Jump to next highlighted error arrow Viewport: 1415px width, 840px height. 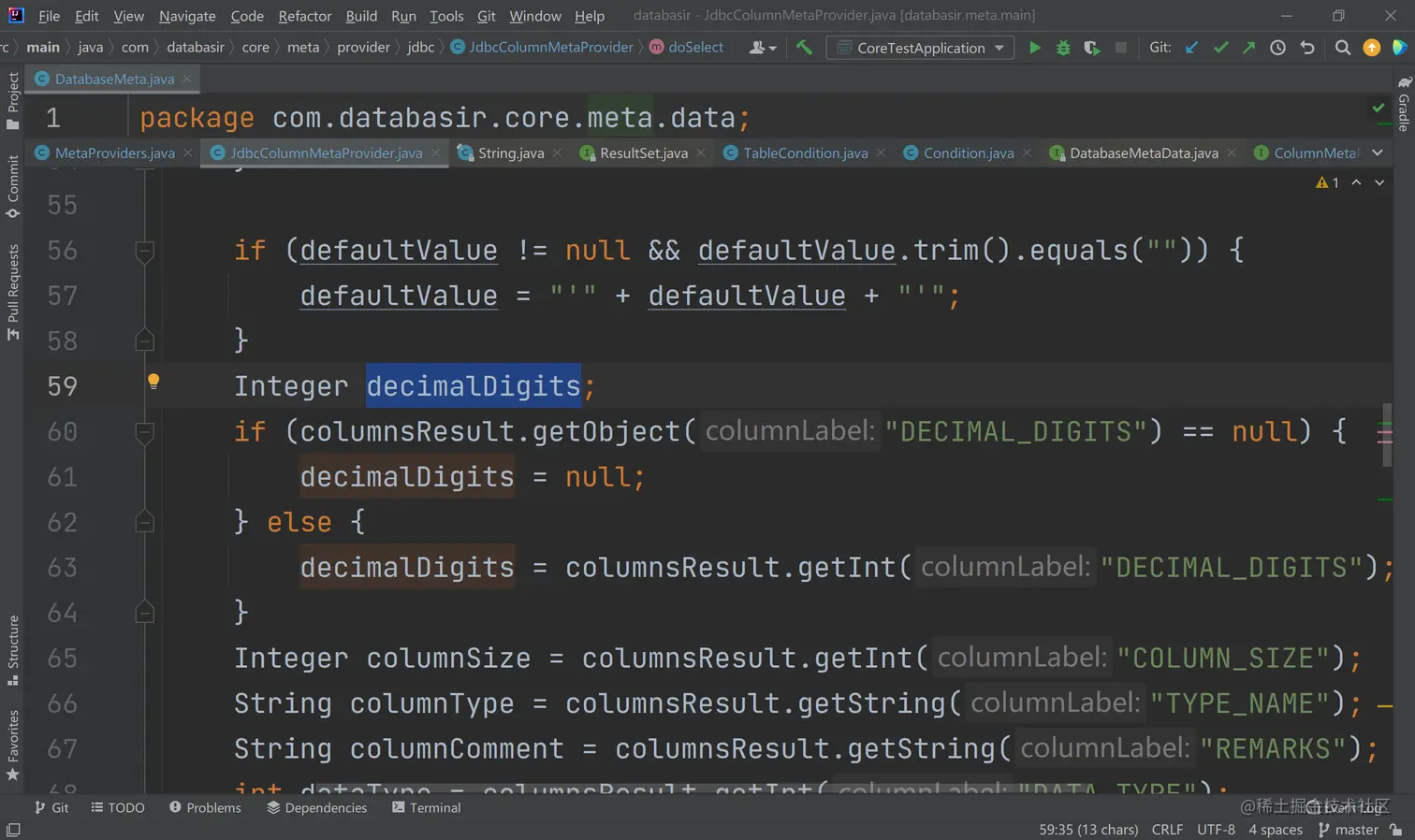pyautogui.click(x=1379, y=182)
